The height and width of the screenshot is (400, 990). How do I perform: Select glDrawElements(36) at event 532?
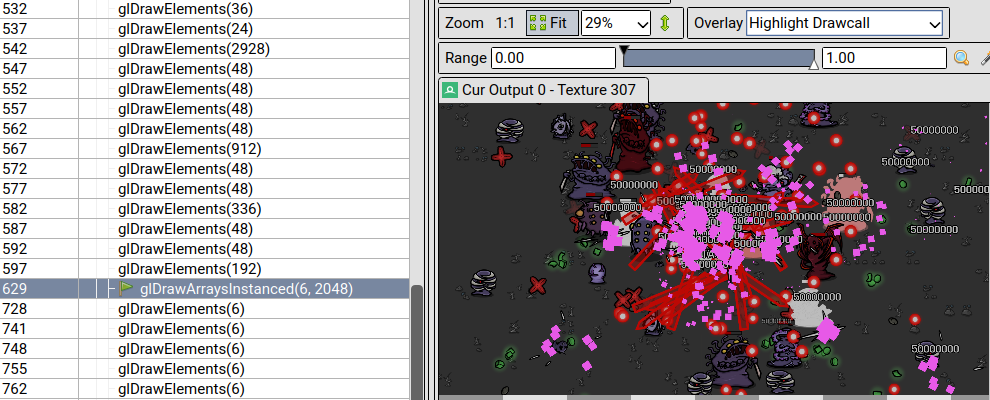186,9
